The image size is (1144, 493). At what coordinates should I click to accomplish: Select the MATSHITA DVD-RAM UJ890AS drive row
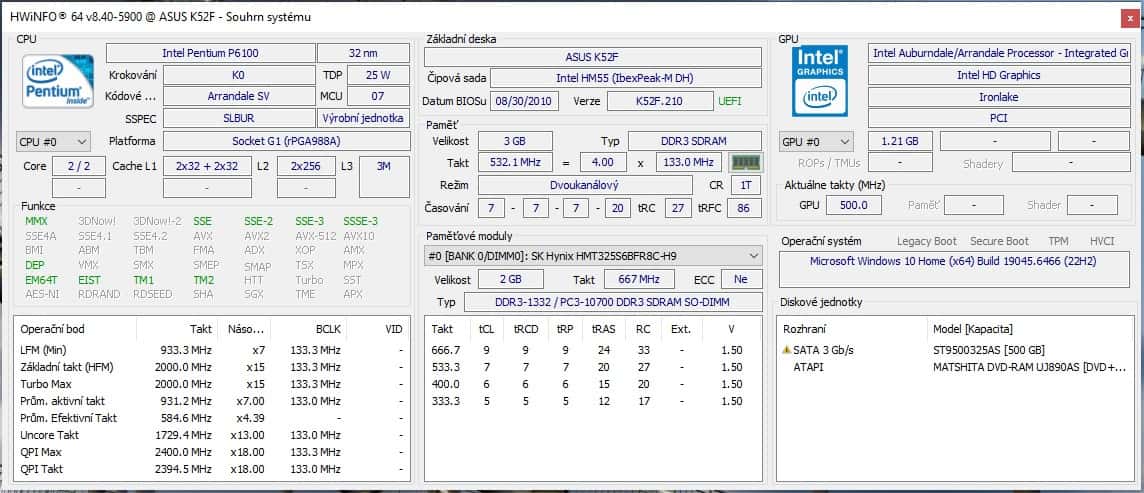956,367
